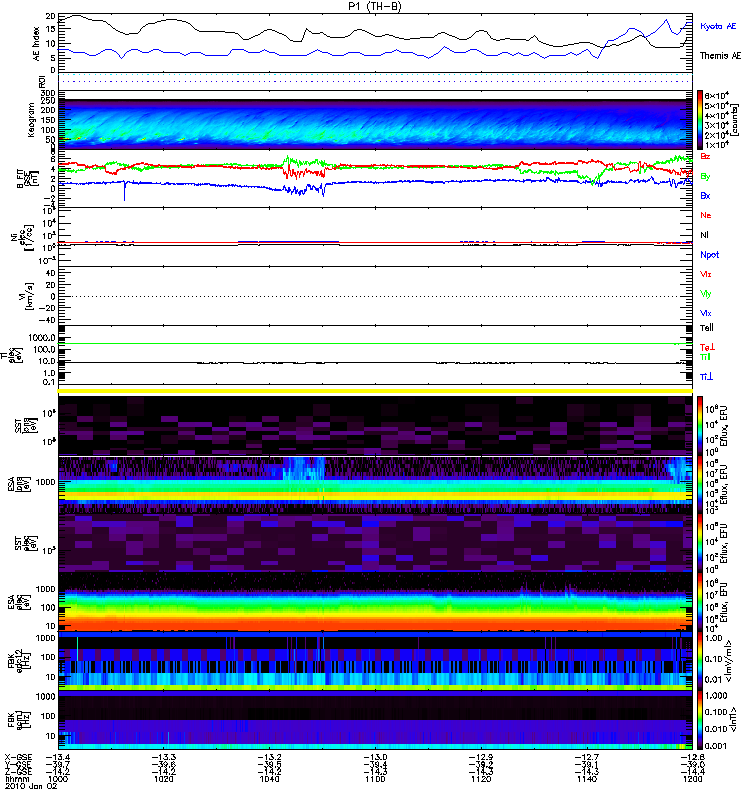Select the Kyoto AE legend label
This screenshot has width=750, height=800.
(x=718, y=26)
